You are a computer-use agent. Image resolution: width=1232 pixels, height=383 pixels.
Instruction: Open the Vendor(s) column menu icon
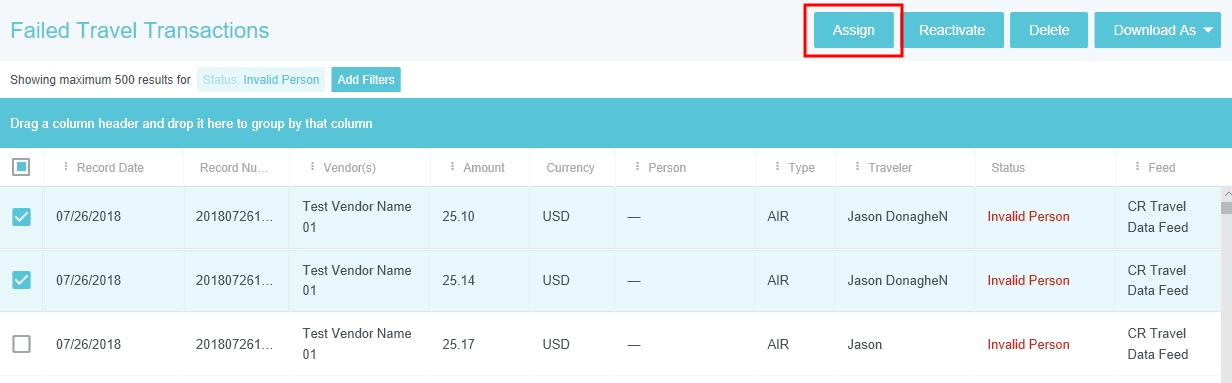(312, 167)
